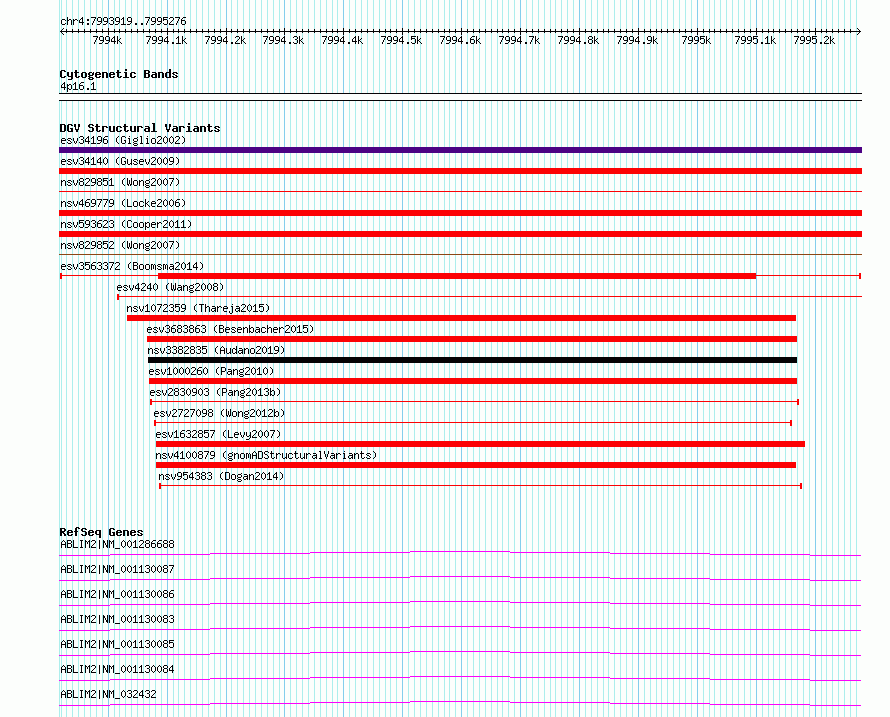Select ABLIM2|NM_032432 transcript label
Screen dimensions: 890x717
point(108,694)
